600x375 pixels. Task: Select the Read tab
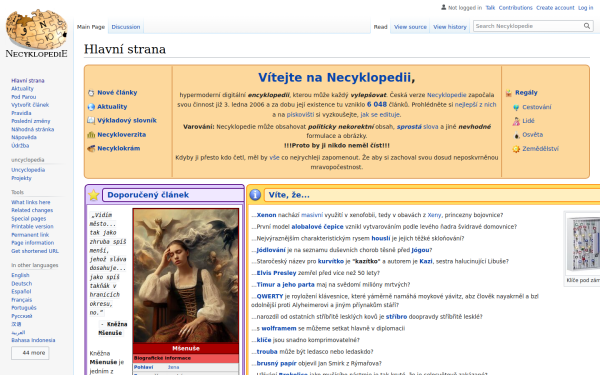click(x=380, y=27)
